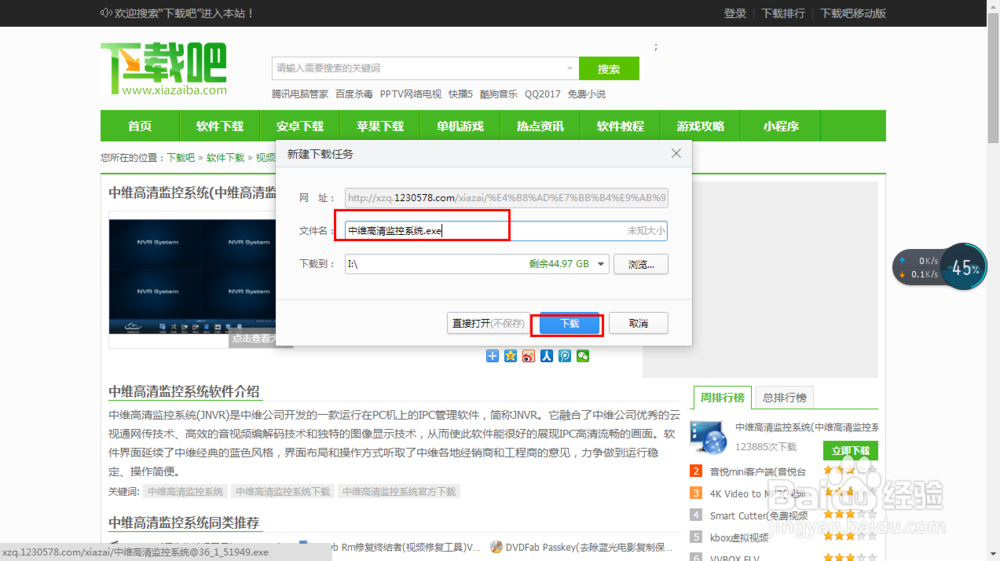
Task: Open 小程序 navigation item
Action: pyautogui.click(x=781, y=126)
